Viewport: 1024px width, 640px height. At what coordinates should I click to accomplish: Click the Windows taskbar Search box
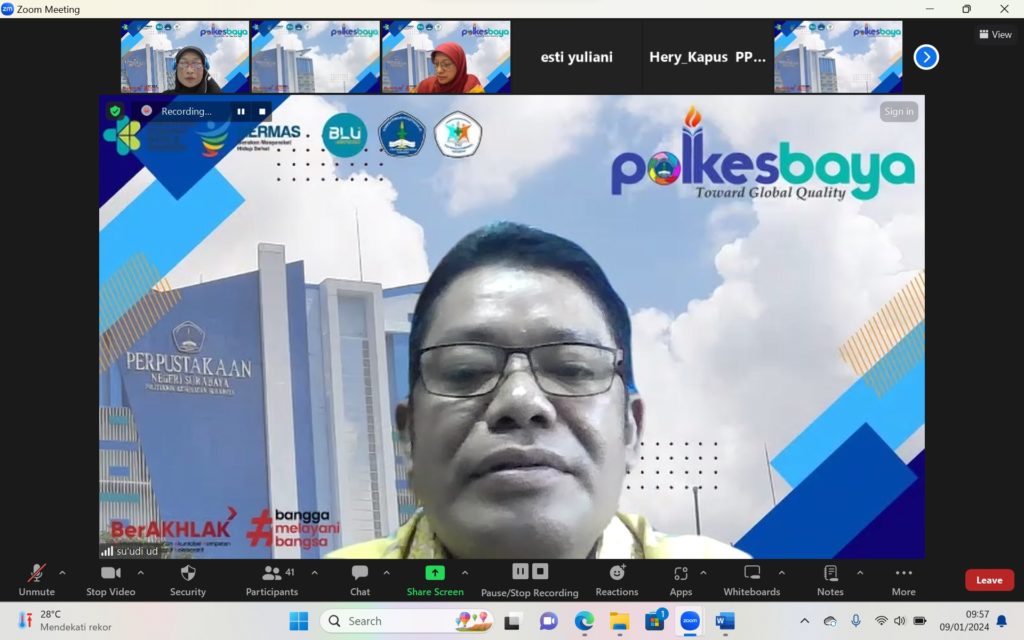[x=406, y=621]
